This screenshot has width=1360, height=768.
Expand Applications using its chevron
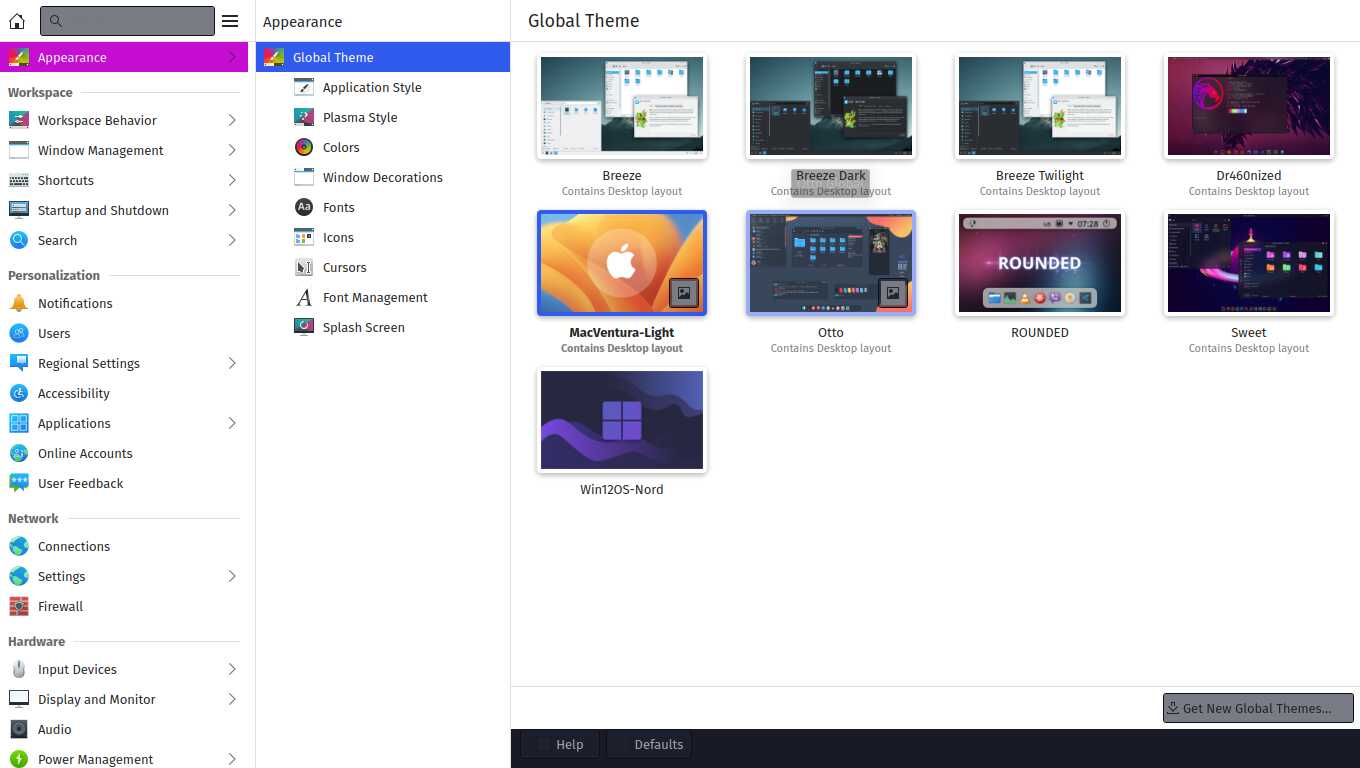(232, 423)
